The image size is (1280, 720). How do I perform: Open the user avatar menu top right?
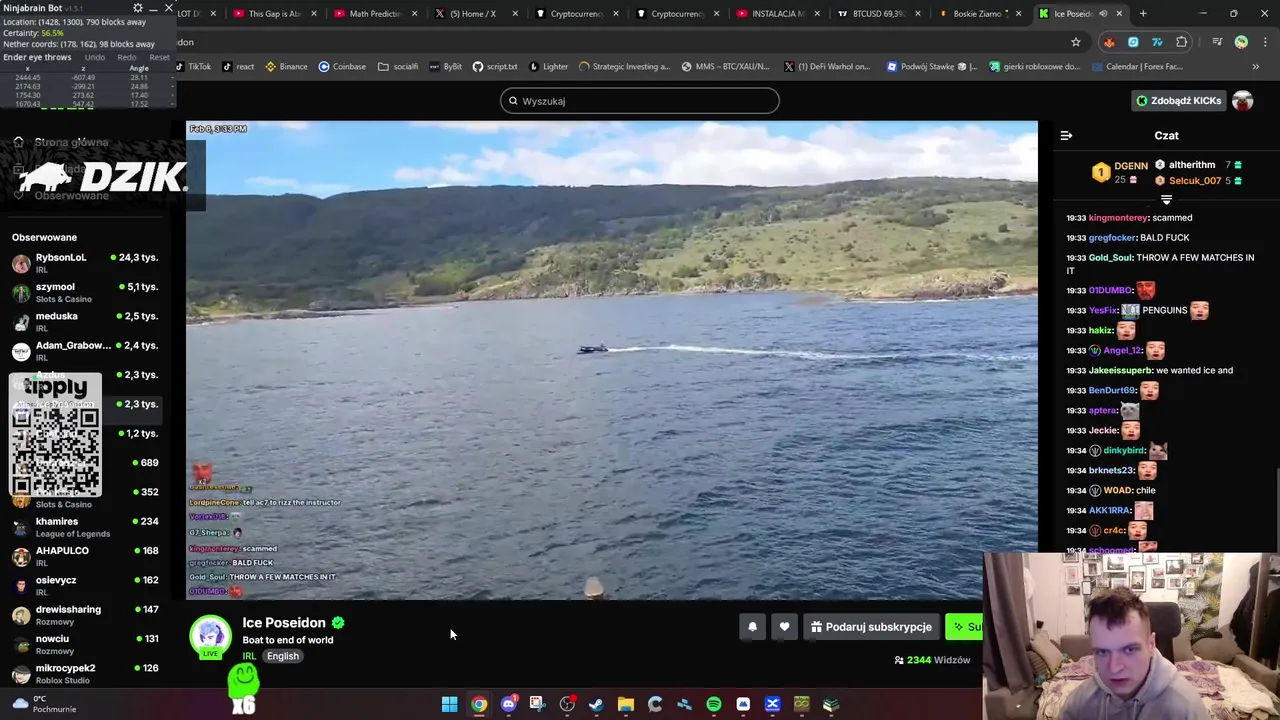[x=1242, y=101]
